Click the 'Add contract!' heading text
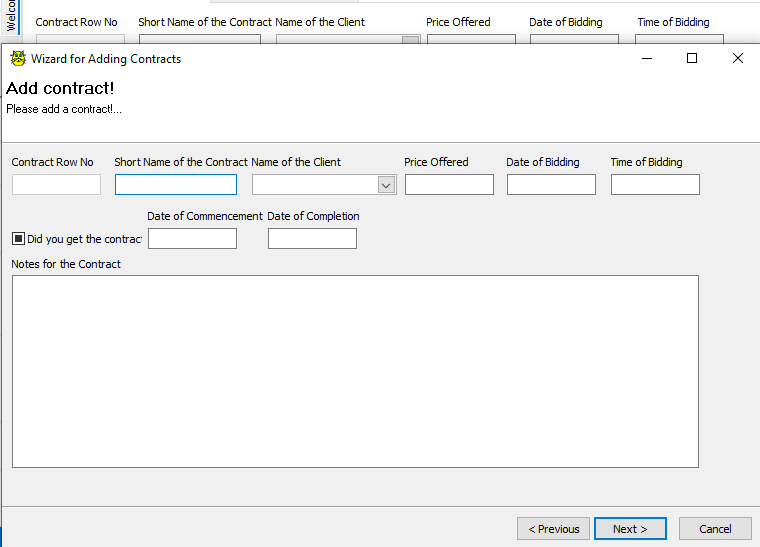The width and height of the screenshot is (760, 547). pyautogui.click(x=60, y=88)
